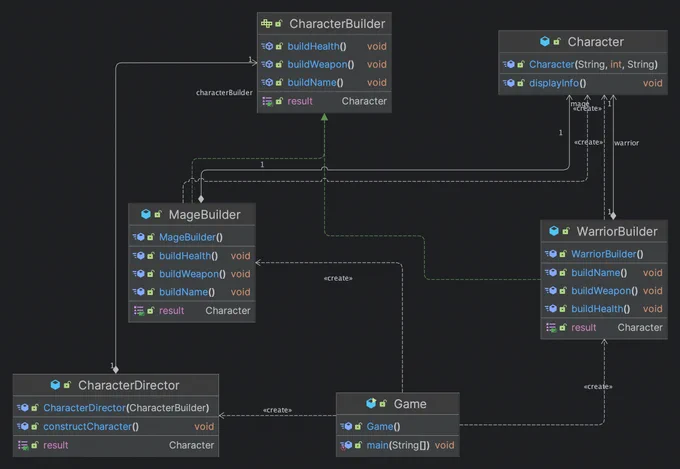
Task: Click the constructor icon beside MageBuilder()
Action: pyautogui.click(x=138, y=237)
